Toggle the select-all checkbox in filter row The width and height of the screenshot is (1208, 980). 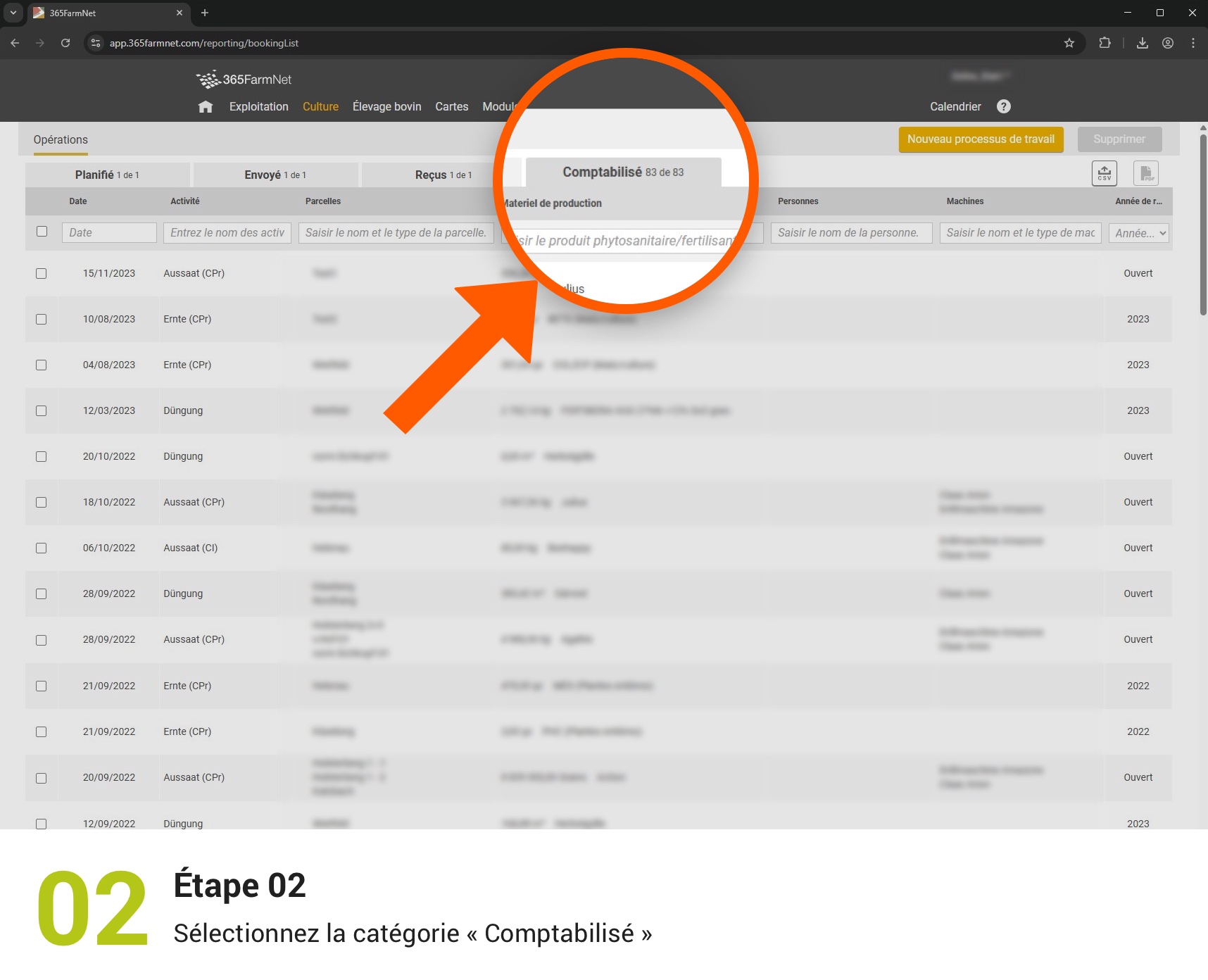pos(42,232)
